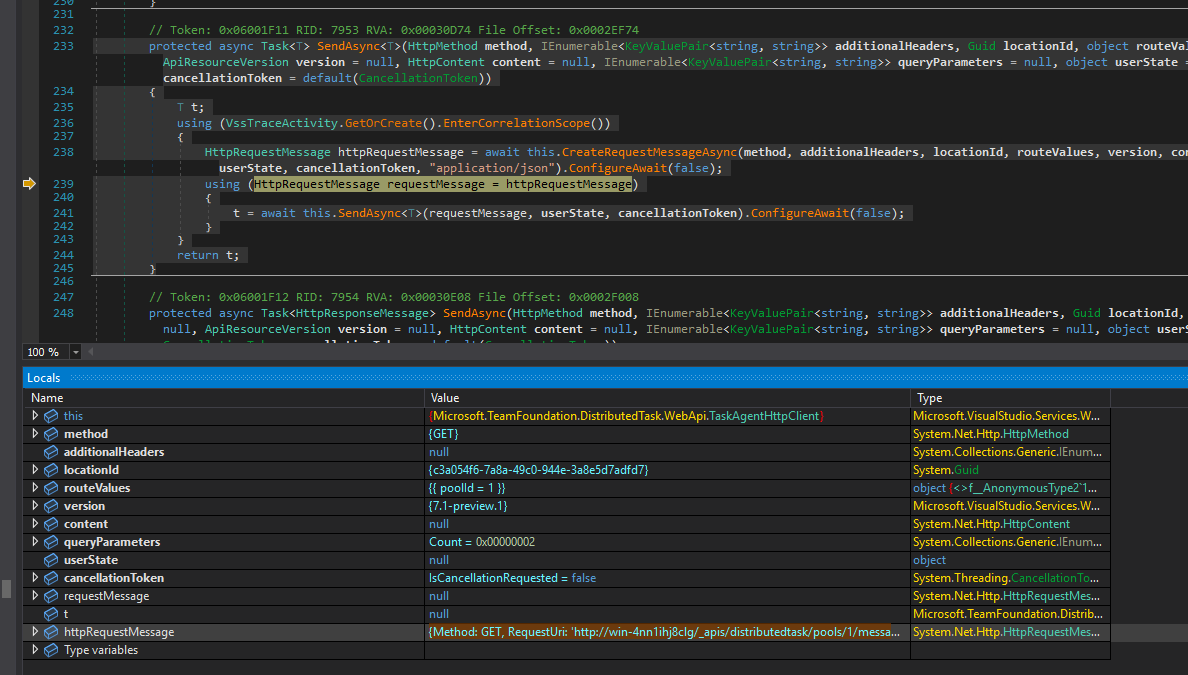Click System.Net.Http.HttpContent type cell
This screenshot has width=1188, height=675.
click(991, 524)
